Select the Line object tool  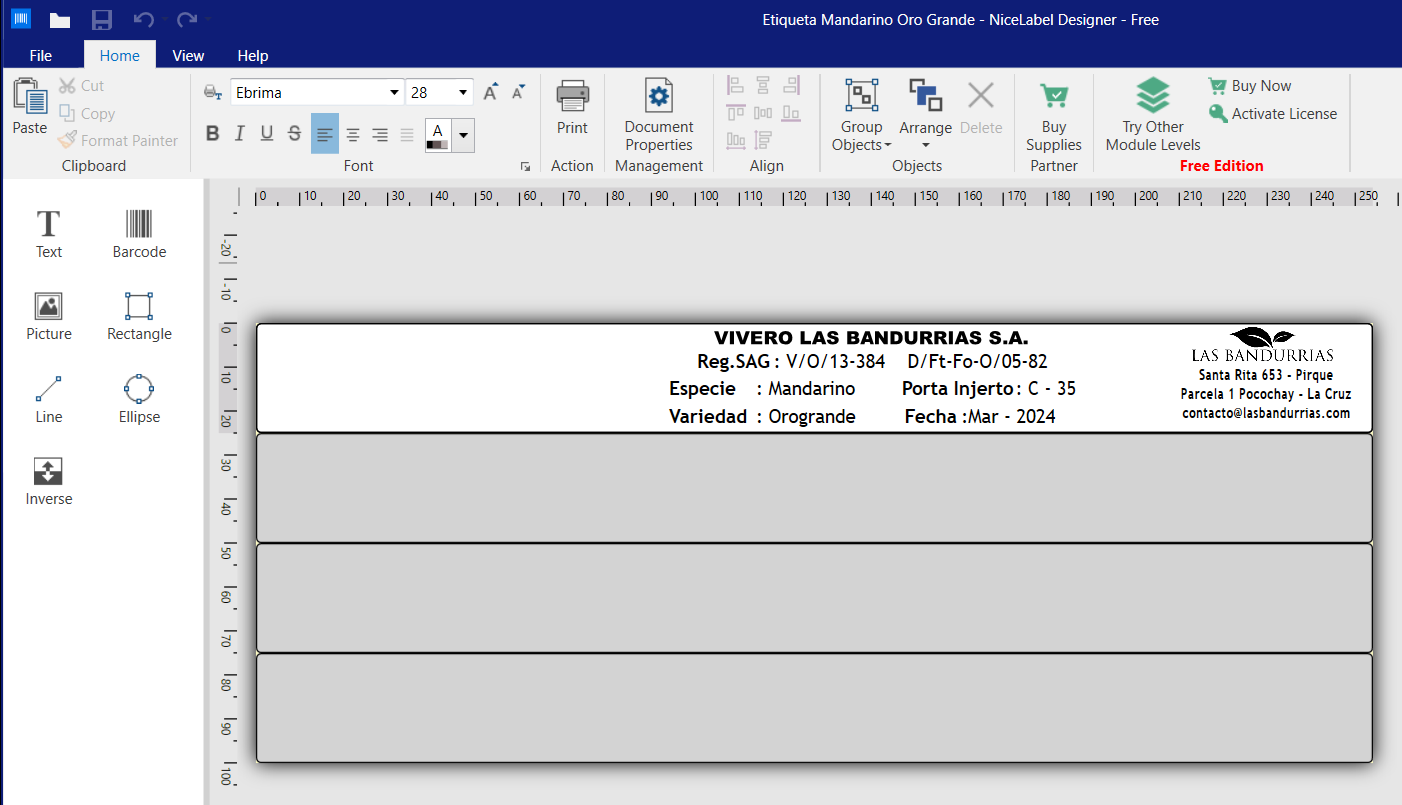pos(49,400)
